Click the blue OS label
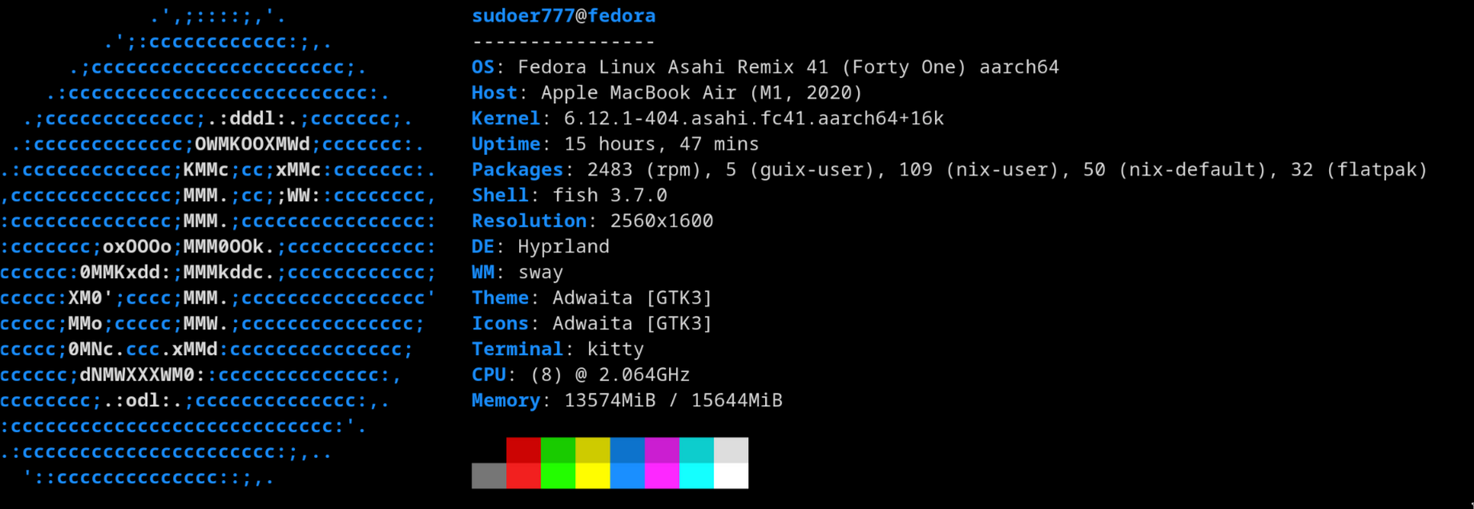The image size is (1474, 509). 483,67
